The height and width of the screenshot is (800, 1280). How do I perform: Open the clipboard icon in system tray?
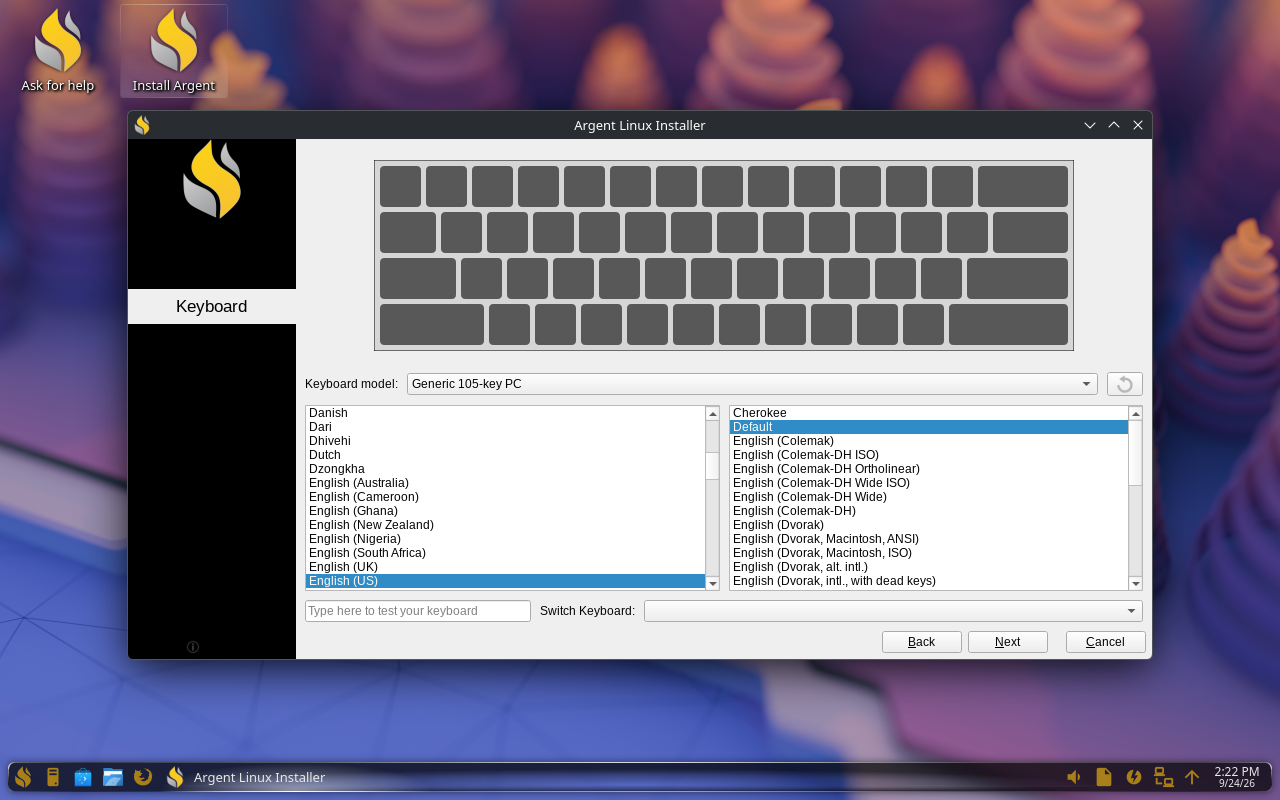coord(1104,777)
